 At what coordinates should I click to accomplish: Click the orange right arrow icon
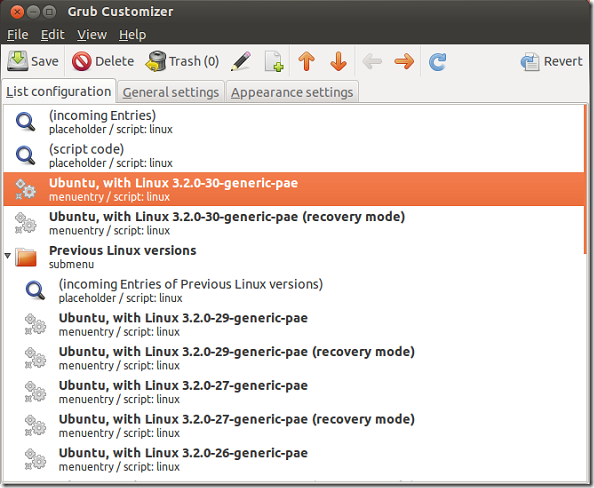tap(404, 61)
